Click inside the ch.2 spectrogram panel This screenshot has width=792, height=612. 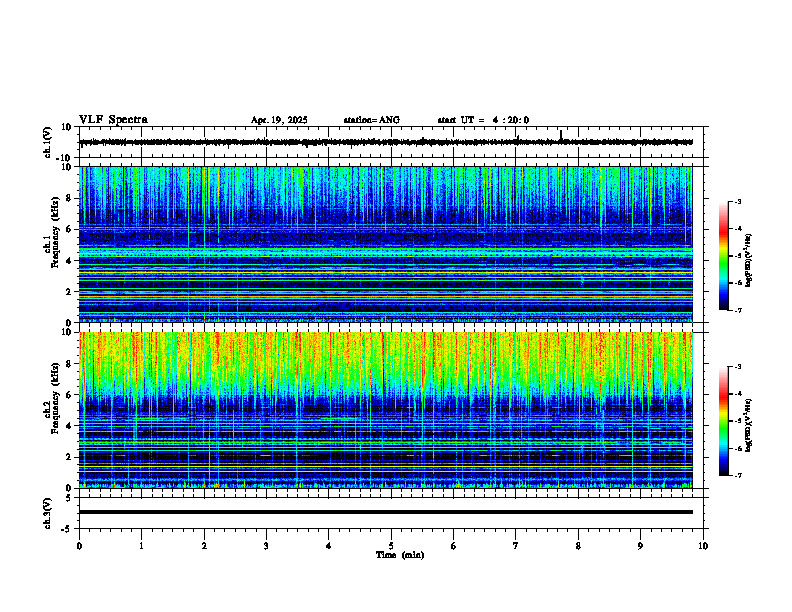pyautogui.click(x=386, y=410)
